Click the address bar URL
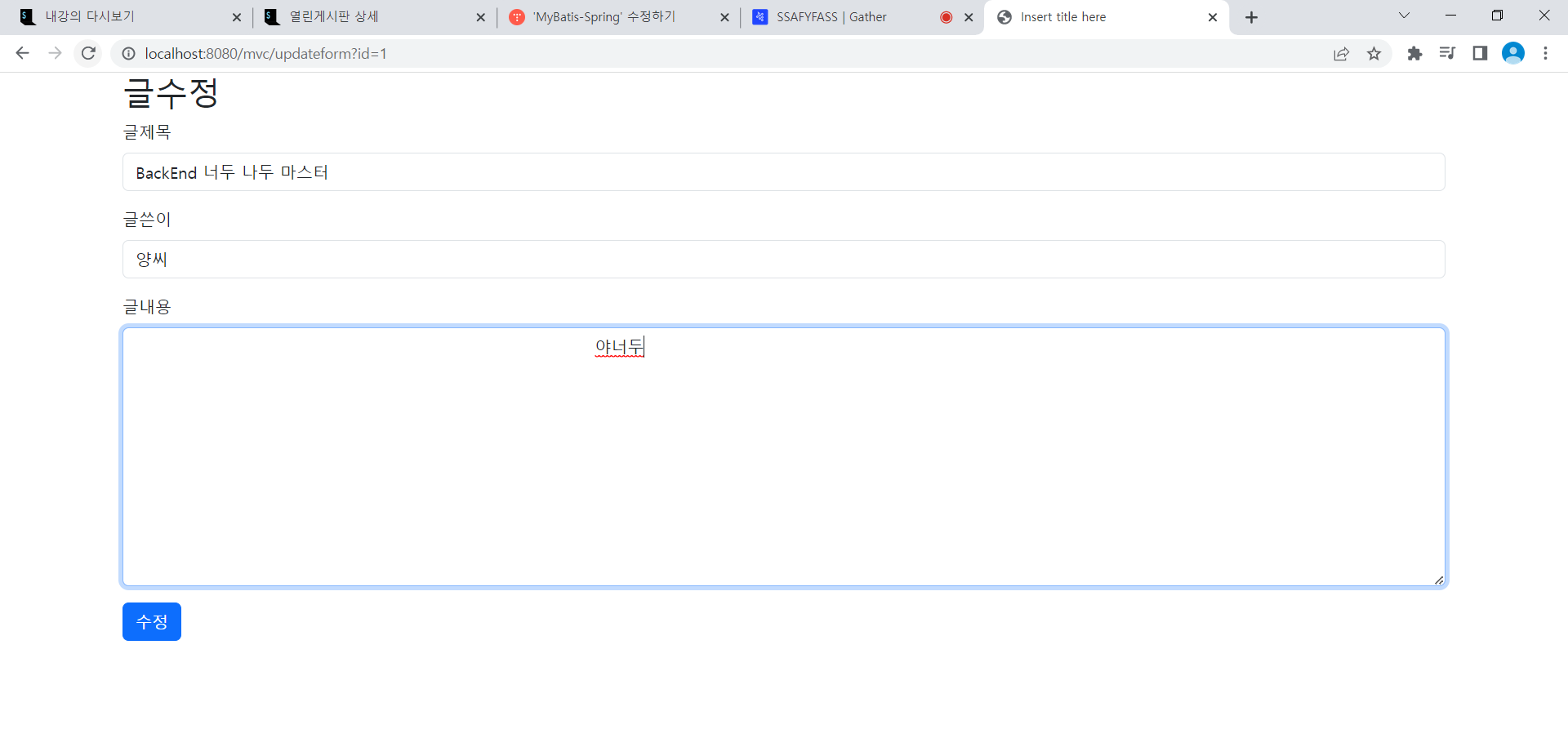The height and width of the screenshot is (747, 1568). [x=265, y=53]
